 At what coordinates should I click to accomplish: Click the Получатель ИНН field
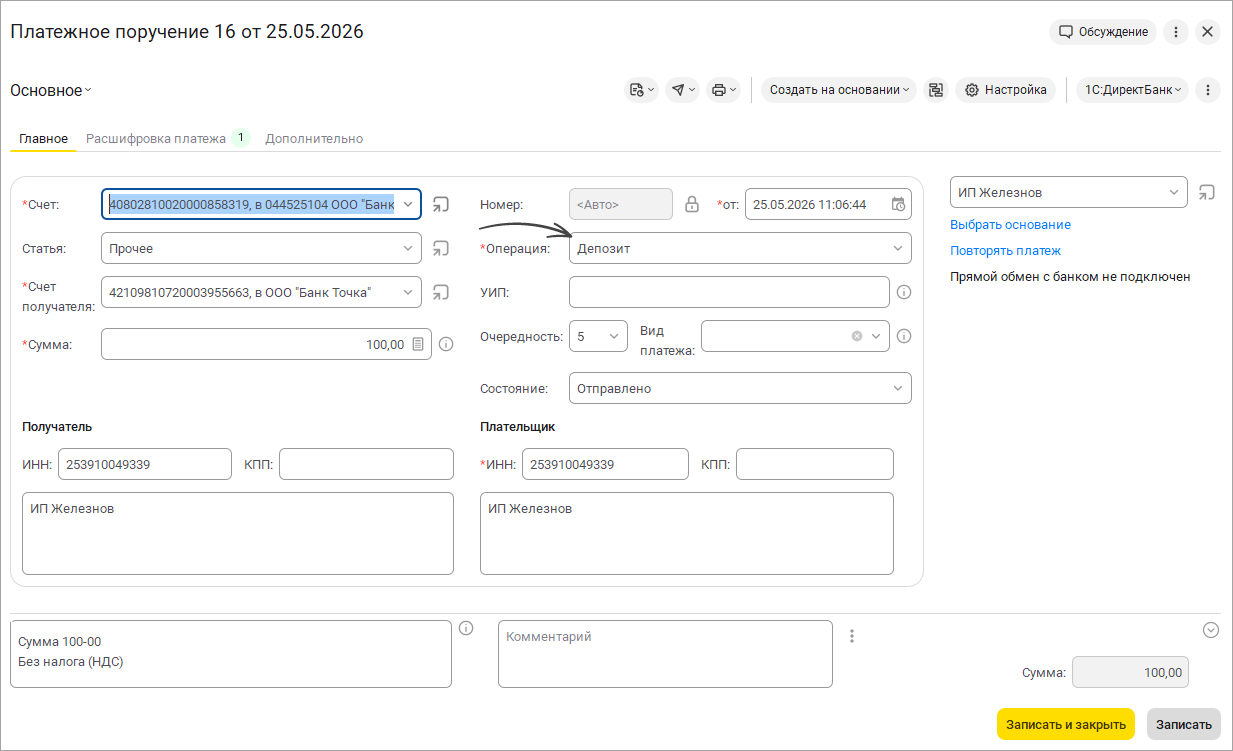pos(145,464)
